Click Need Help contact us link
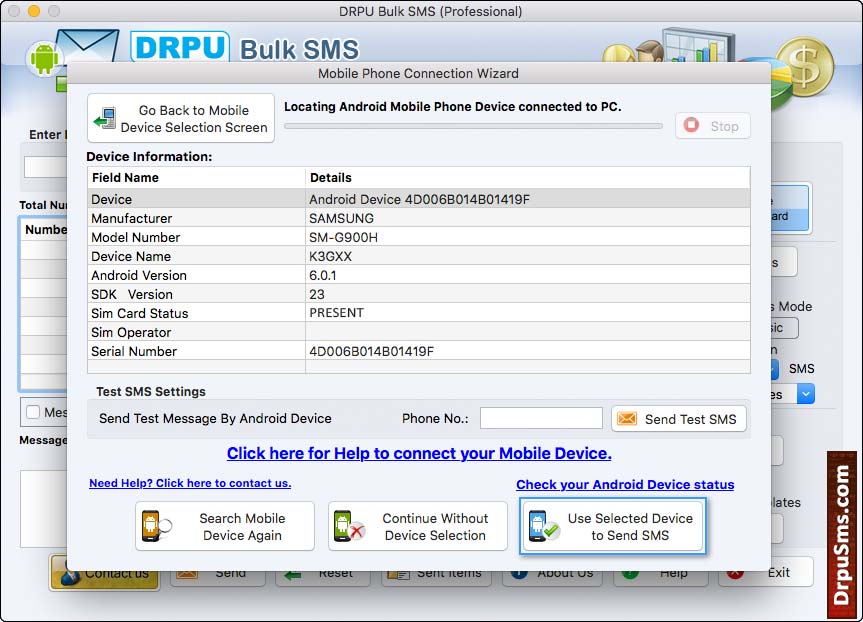Image resolution: width=863 pixels, height=622 pixels. pyautogui.click(x=190, y=483)
